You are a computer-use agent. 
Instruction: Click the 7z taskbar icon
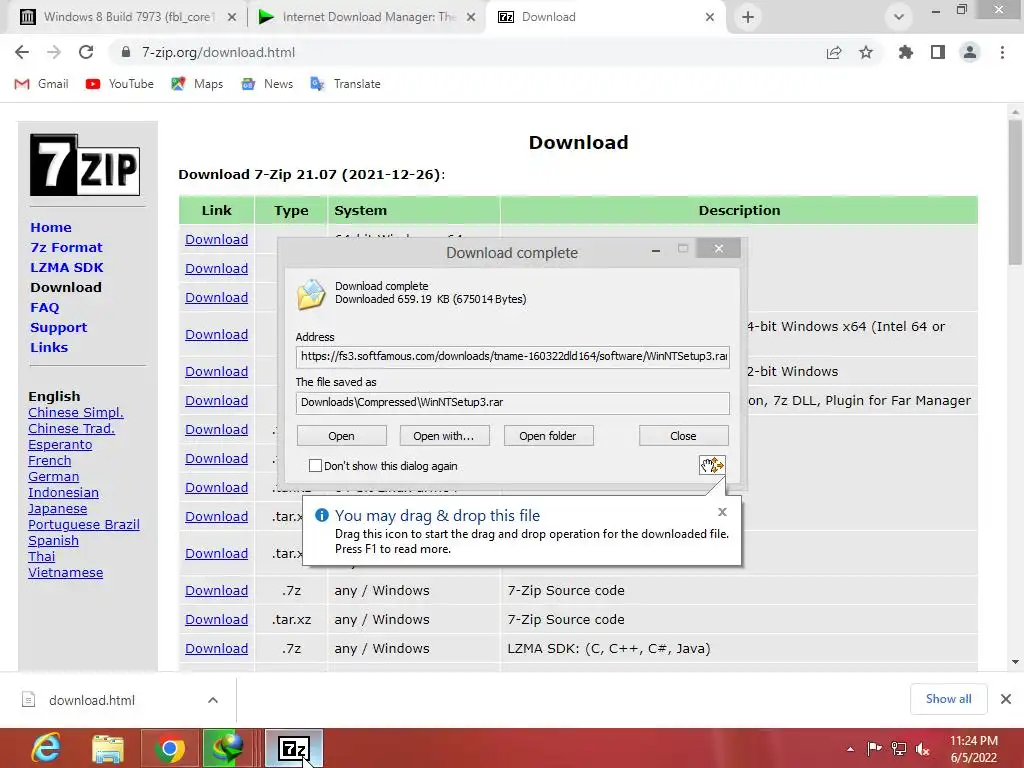point(293,748)
